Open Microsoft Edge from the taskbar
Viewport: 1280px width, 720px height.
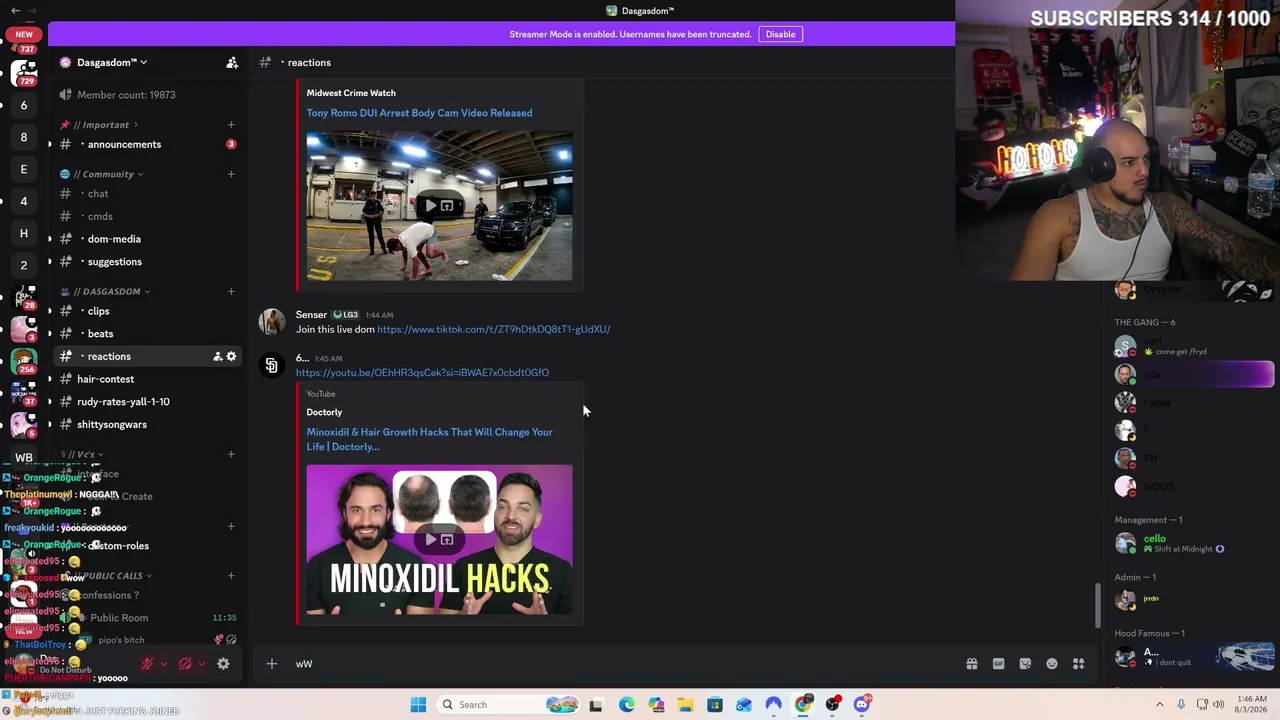(x=626, y=705)
